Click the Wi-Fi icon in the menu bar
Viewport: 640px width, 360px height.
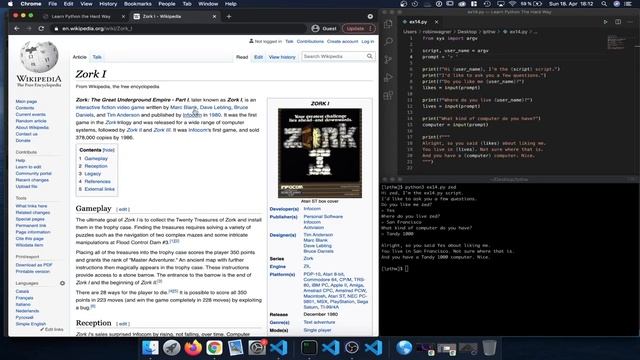(513, 4)
